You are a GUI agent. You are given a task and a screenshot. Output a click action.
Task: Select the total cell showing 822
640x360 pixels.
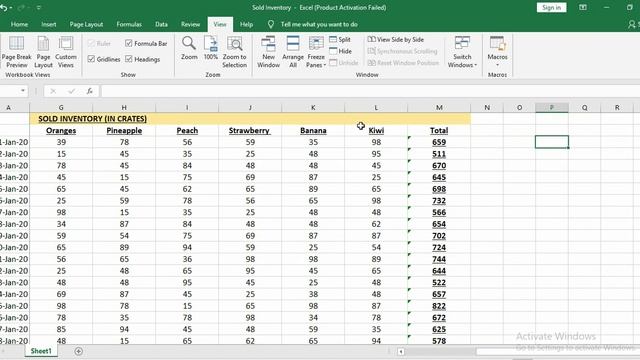(439, 306)
